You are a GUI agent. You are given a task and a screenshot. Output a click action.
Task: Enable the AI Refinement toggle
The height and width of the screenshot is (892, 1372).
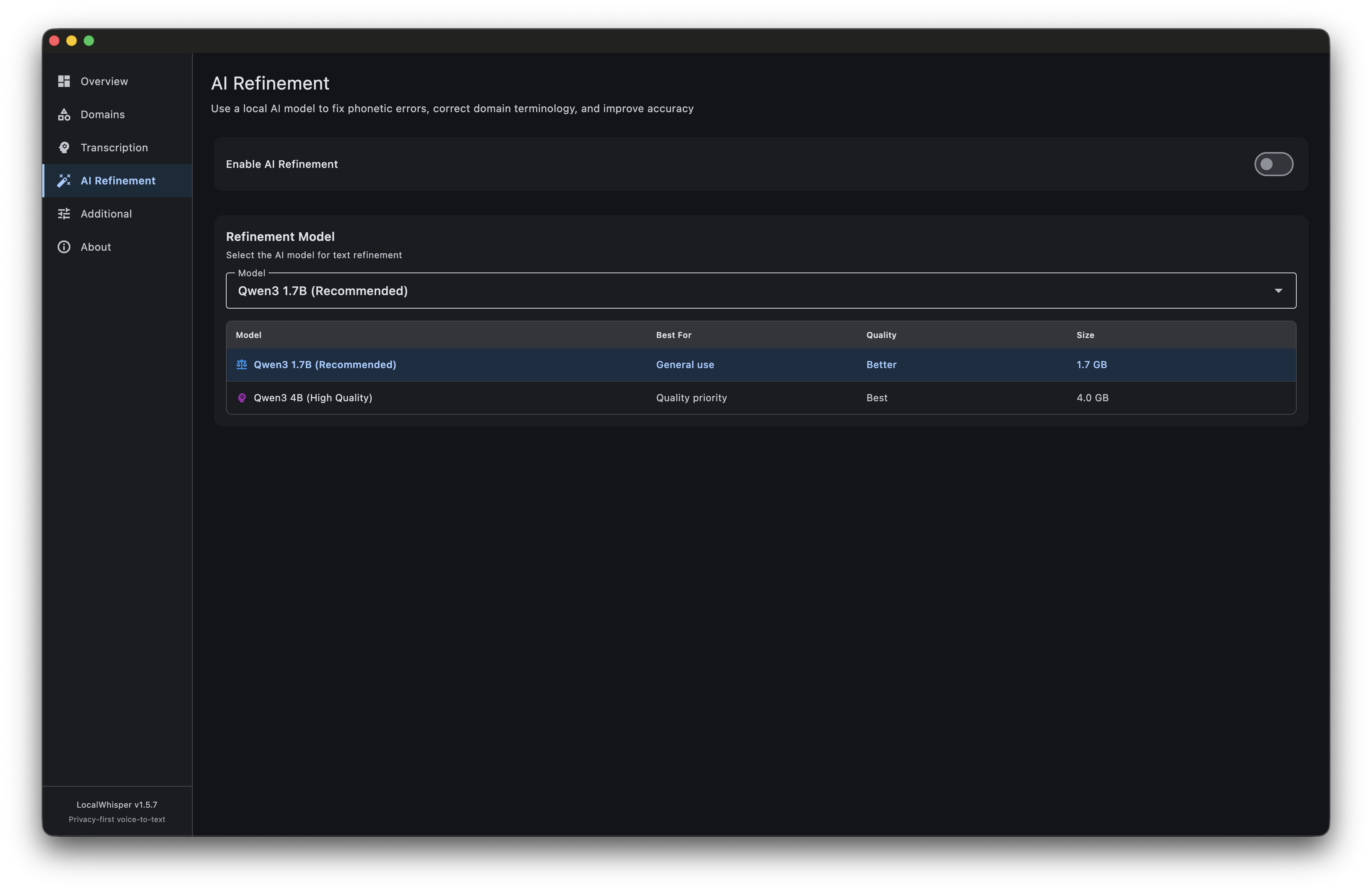pyautogui.click(x=1274, y=164)
